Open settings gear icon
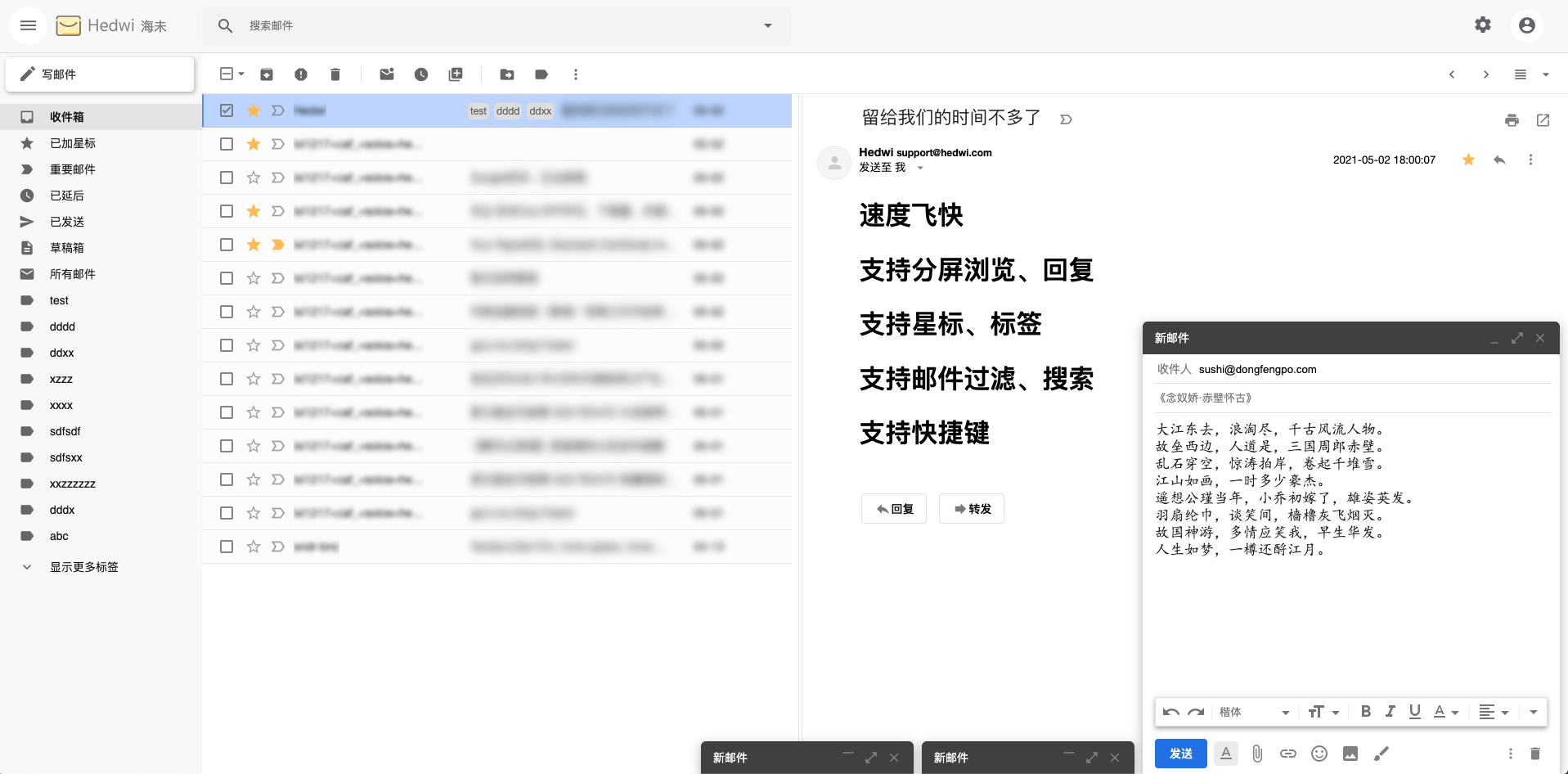 coord(1483,25)
